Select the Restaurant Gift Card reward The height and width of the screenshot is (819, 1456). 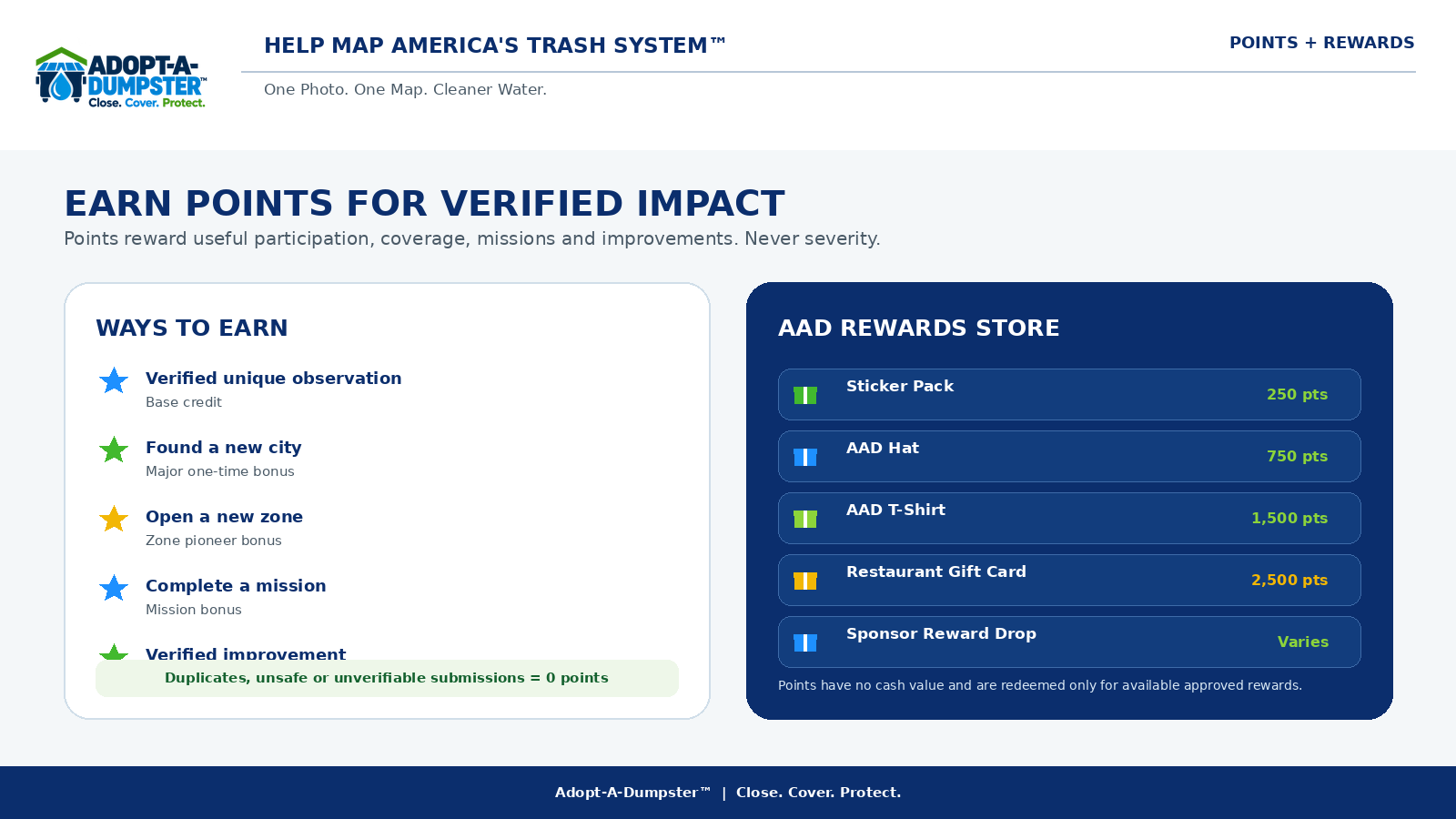coord(1069,580)
